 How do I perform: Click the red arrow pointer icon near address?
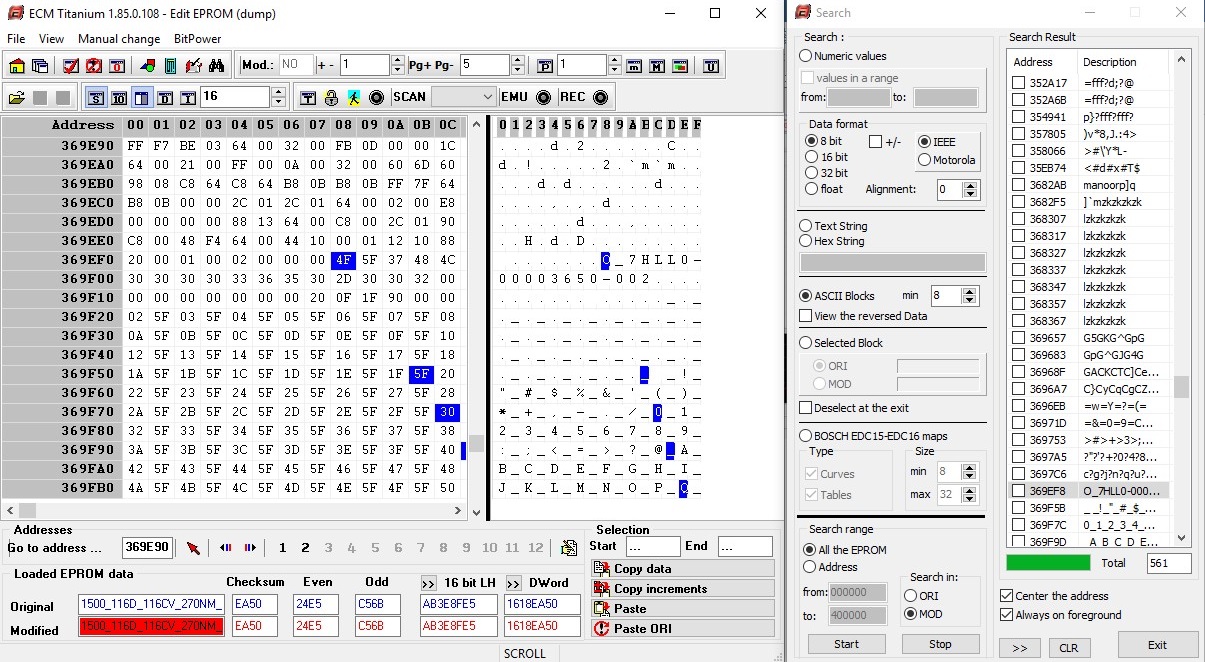point(193,548)
